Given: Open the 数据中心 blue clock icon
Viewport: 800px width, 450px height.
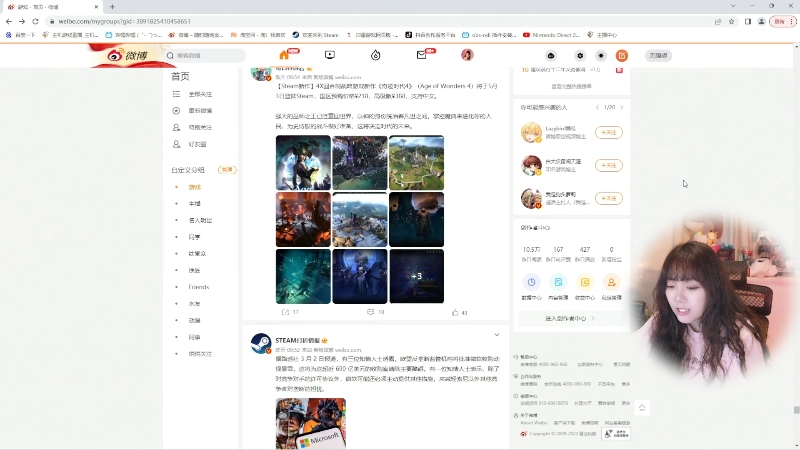Looking at the screenshot, I should point(531,282).
